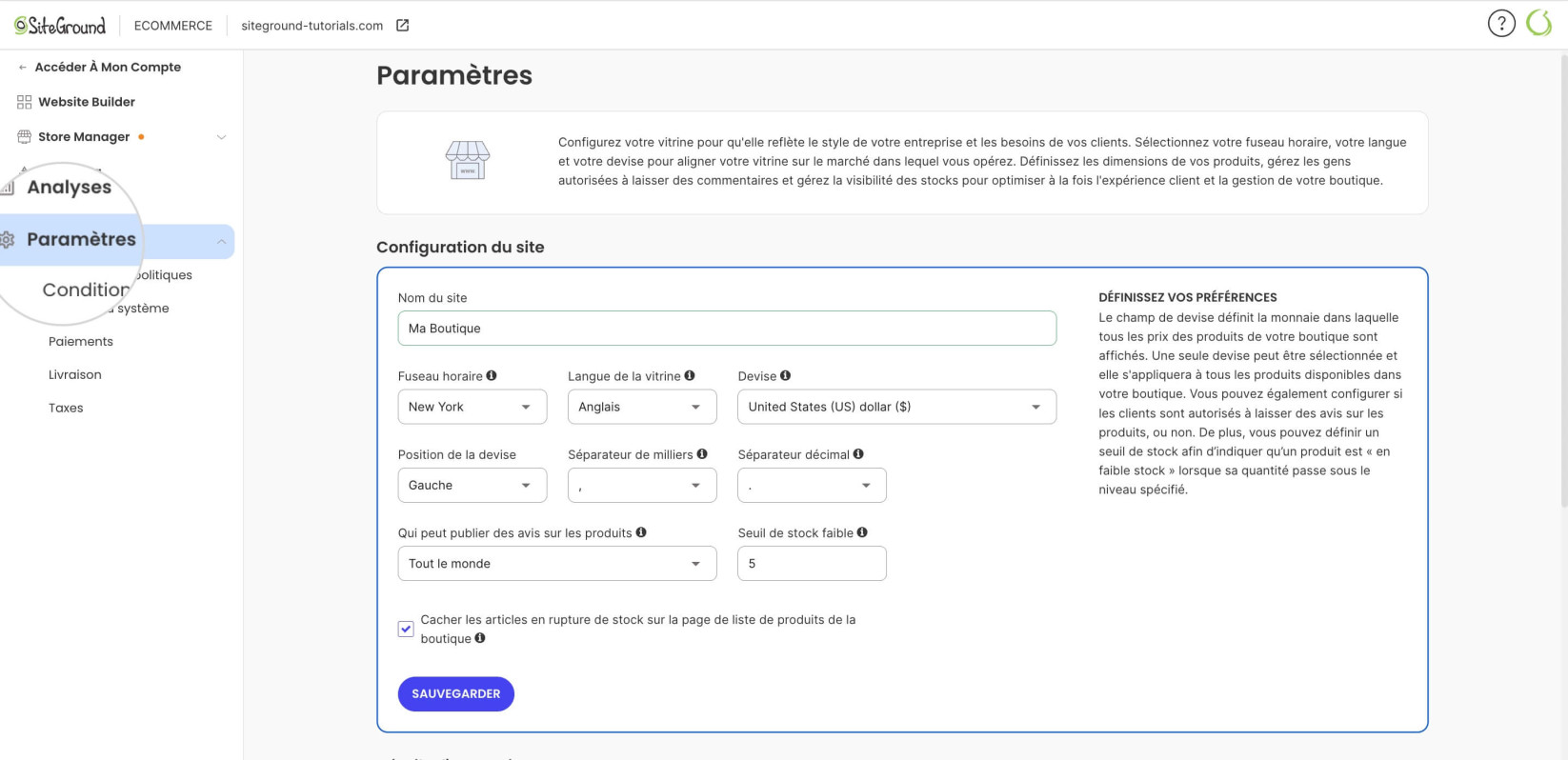The image size is (1568, 760).
Task: Open the external link icon beside siteground-tutorials.com
Action: [x=403, y=26]
